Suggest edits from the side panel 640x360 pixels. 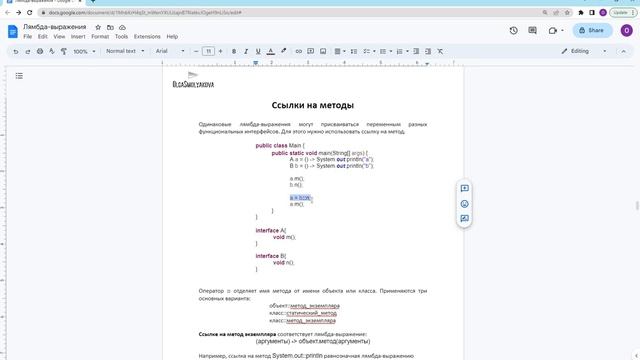[464, 219]
